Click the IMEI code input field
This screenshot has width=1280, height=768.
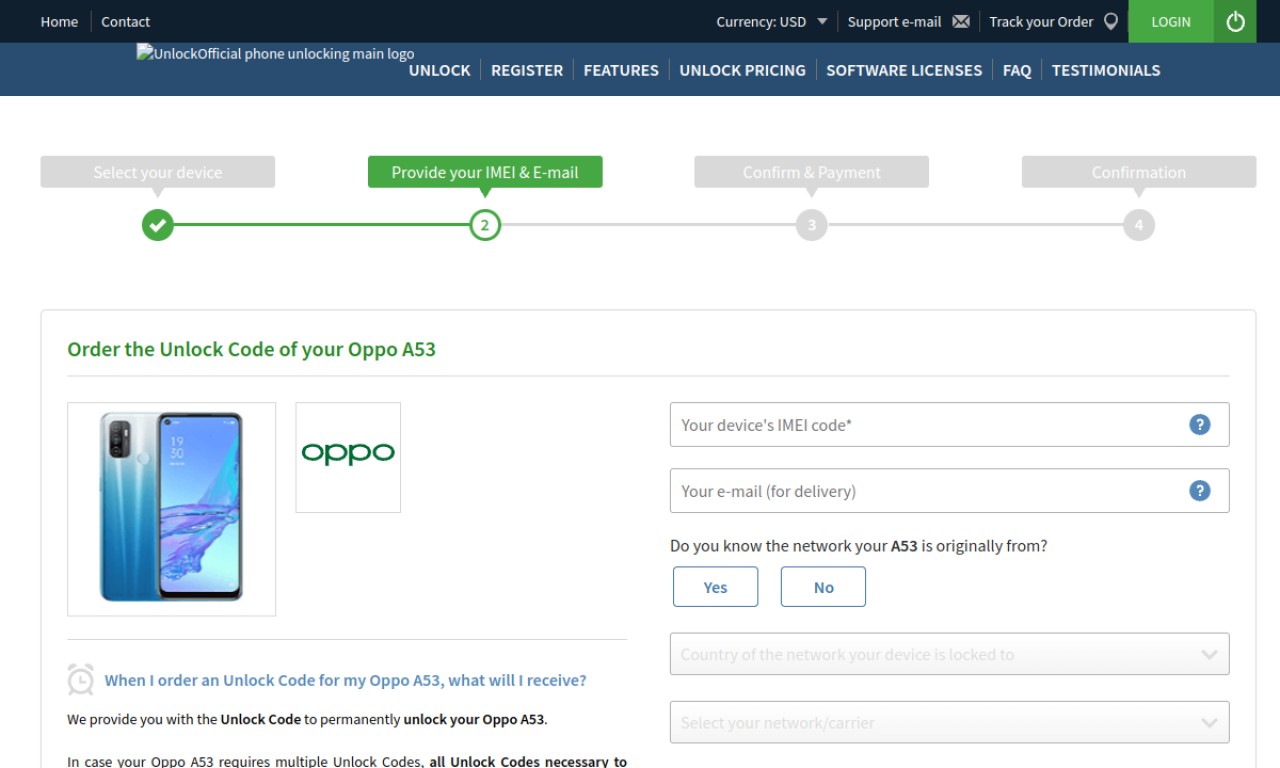pyautogui.click(x=949, y=425)
